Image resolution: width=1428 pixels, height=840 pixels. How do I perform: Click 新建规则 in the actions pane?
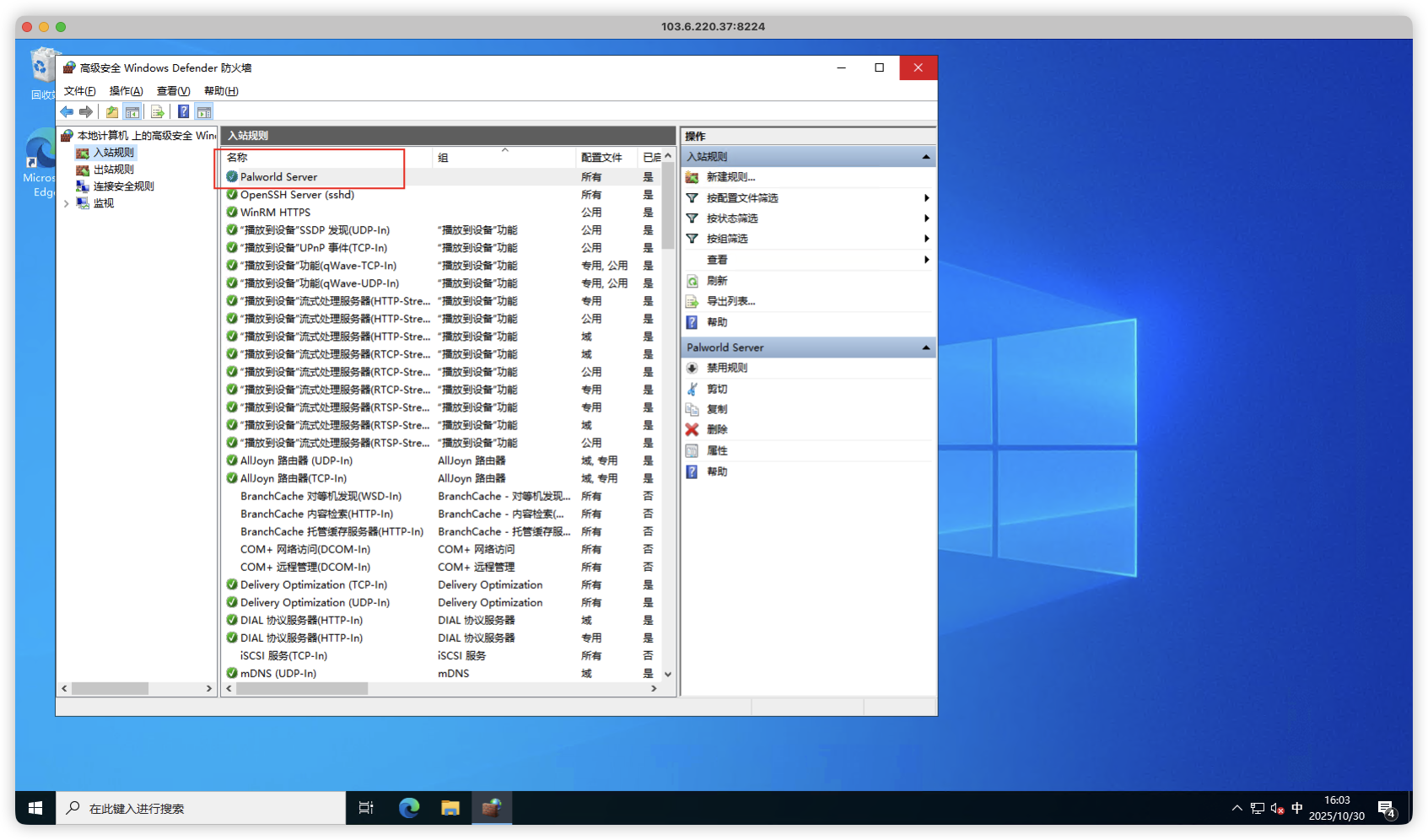[x=730, y=177]
